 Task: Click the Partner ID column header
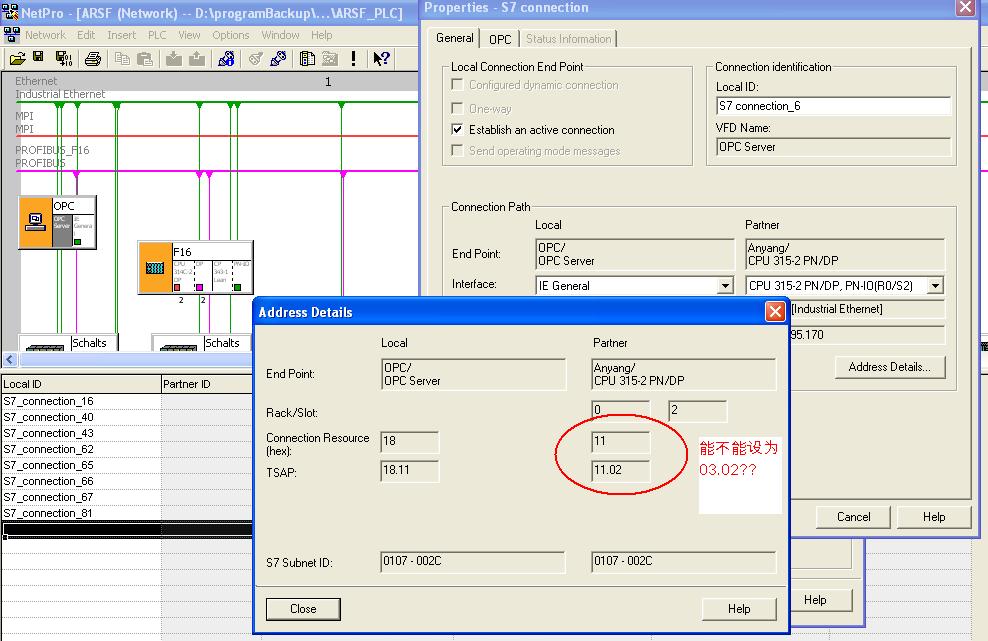207,384
